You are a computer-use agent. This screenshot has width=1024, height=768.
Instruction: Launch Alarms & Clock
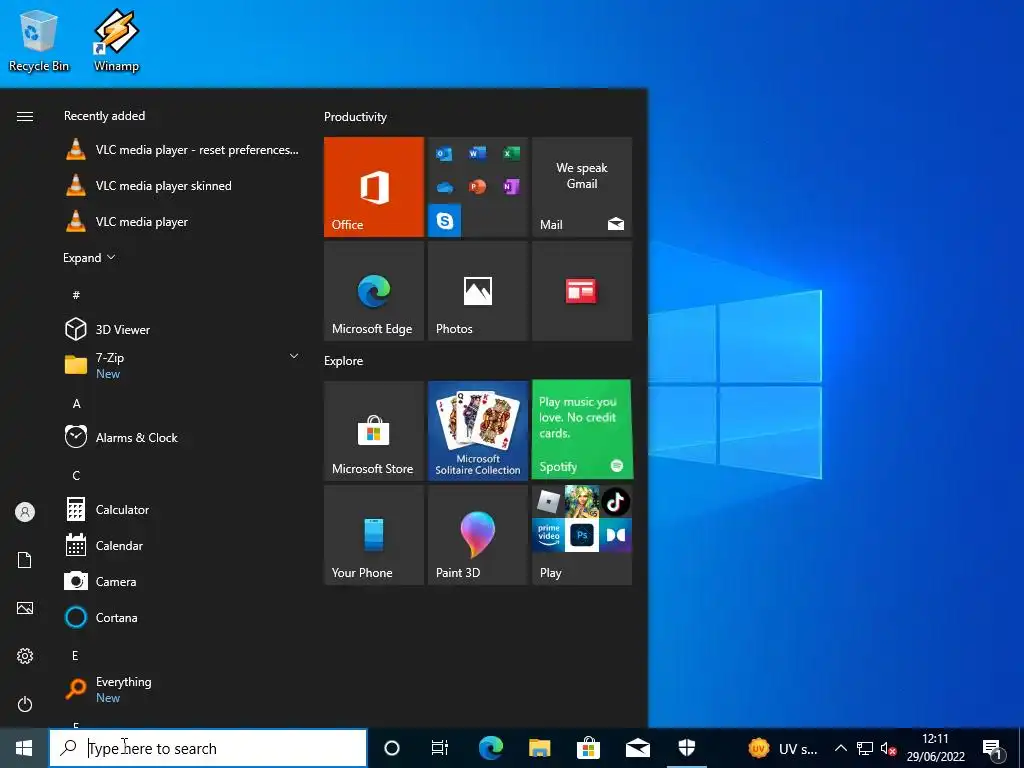click(x=182, y=438)
